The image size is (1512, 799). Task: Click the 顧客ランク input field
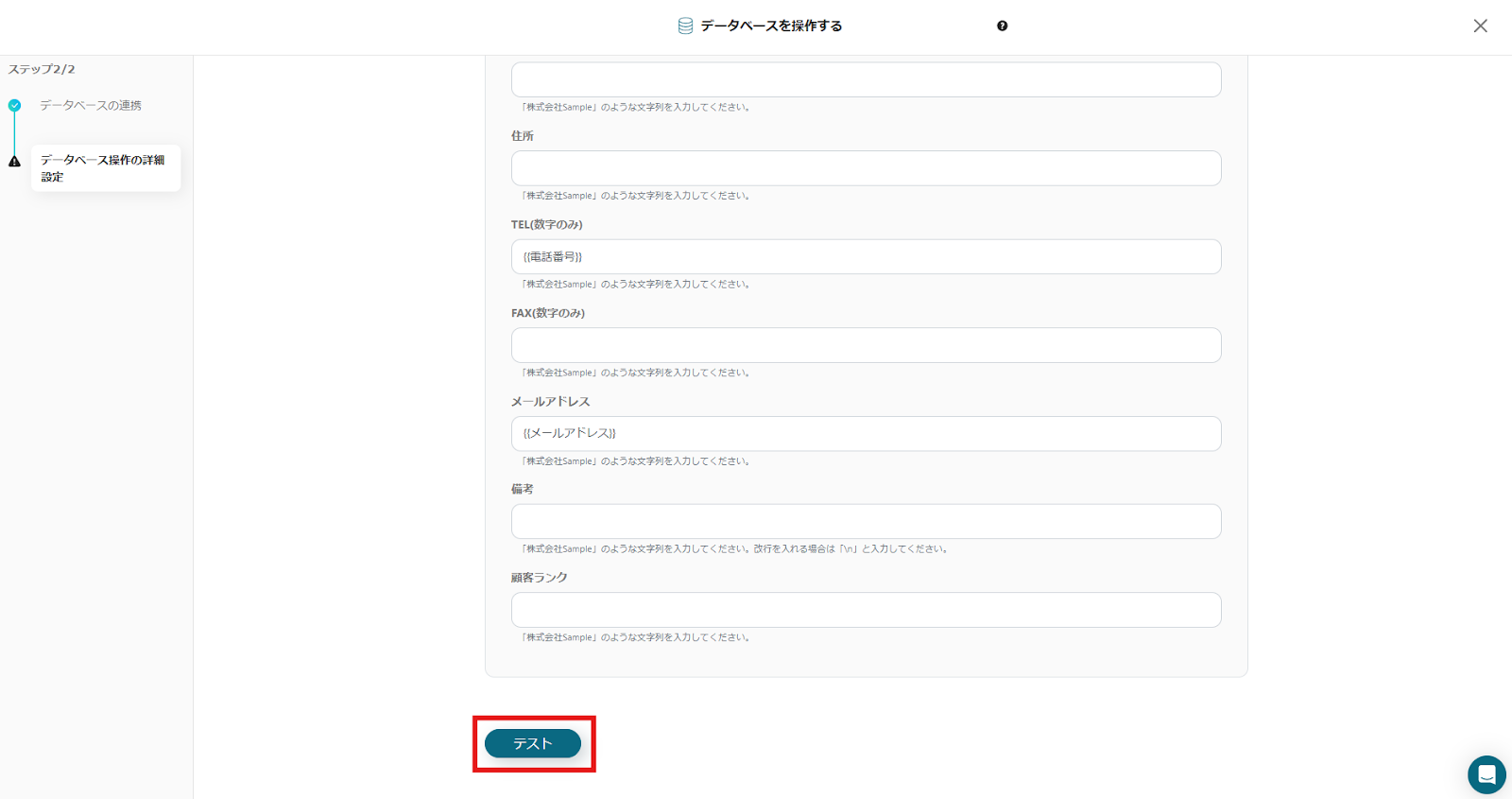point(866,610)
